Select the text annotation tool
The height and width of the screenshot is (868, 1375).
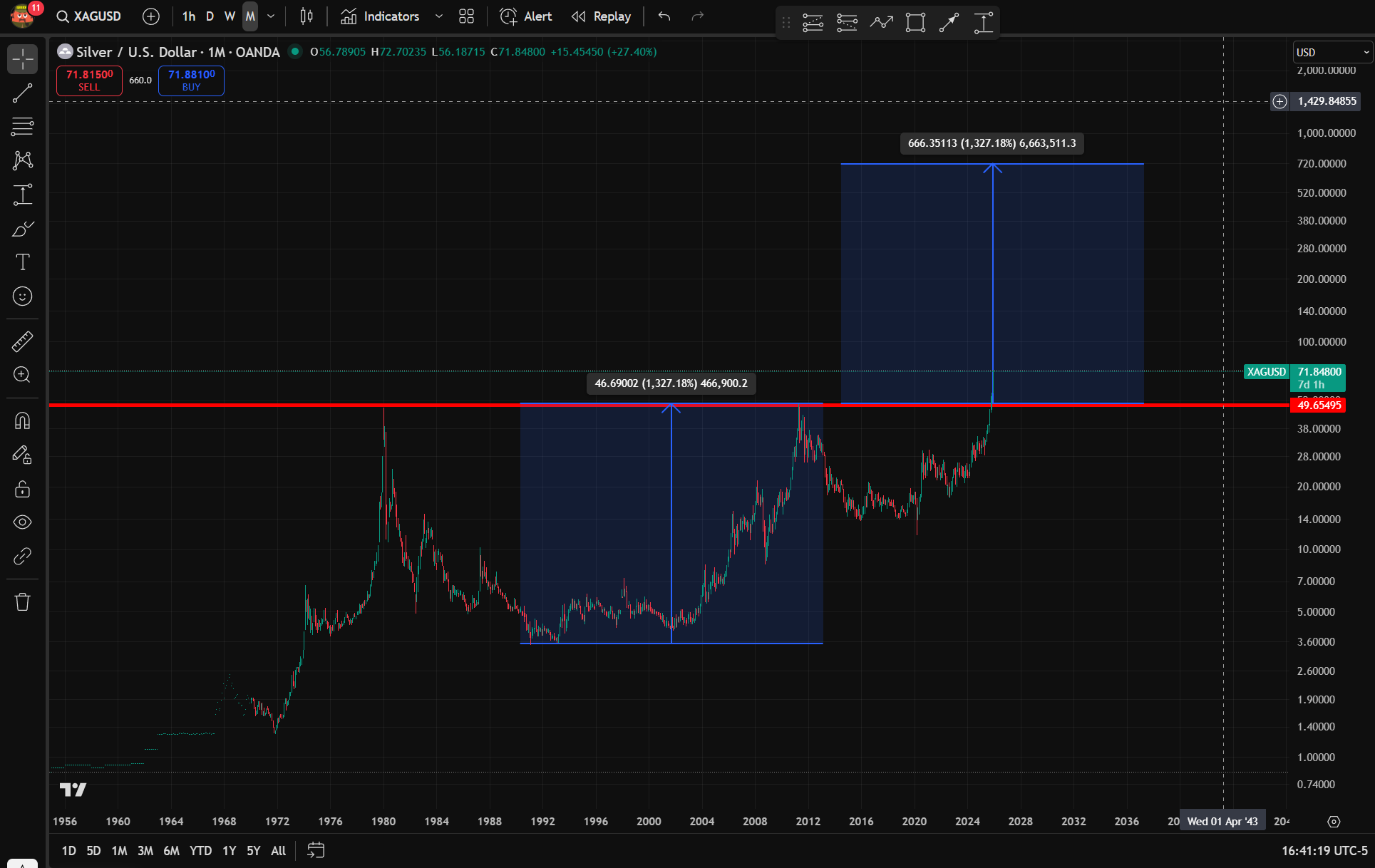[22, 262]
